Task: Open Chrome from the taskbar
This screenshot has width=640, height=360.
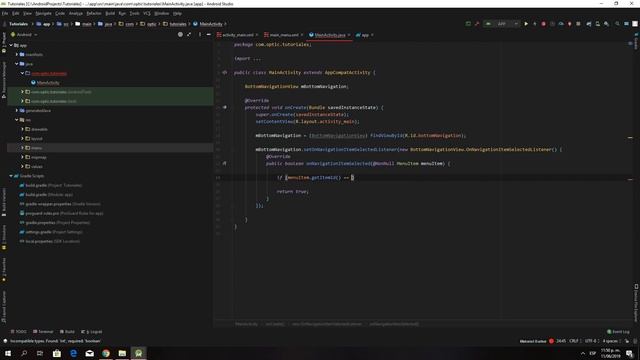Action: [x=106, y=353]
